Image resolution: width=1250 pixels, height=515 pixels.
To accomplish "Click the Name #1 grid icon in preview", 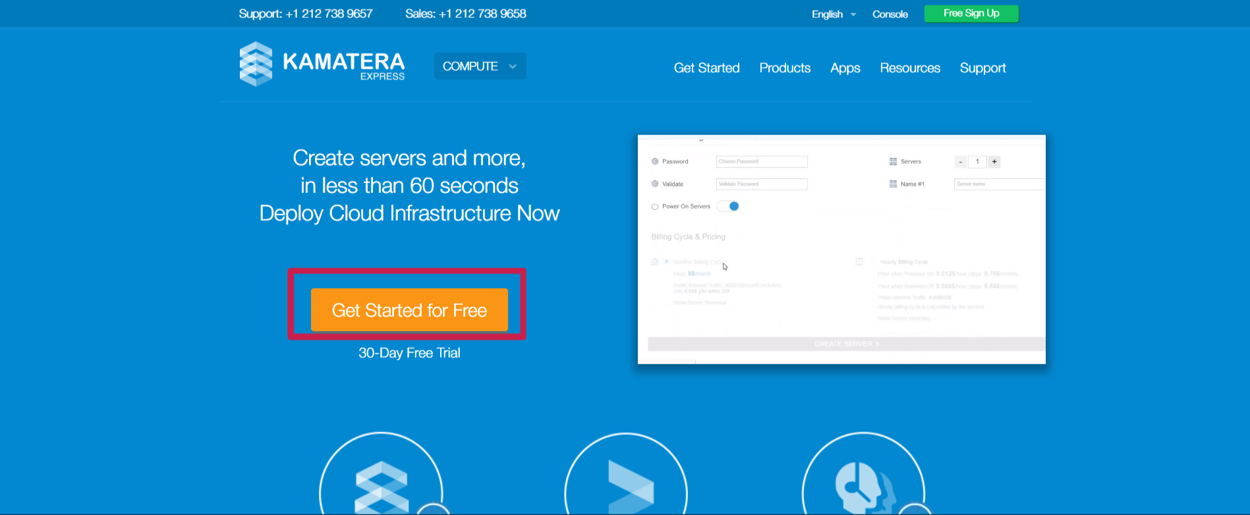I will pos(893,184).
